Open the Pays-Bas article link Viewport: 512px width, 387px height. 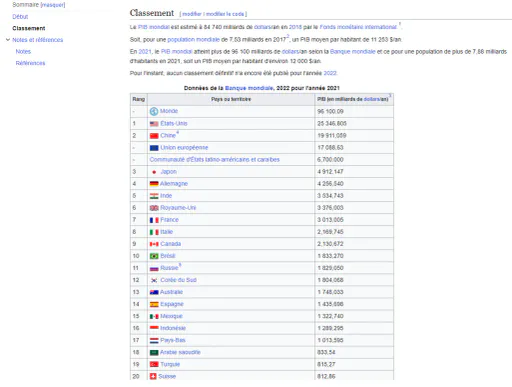[173, 340]
